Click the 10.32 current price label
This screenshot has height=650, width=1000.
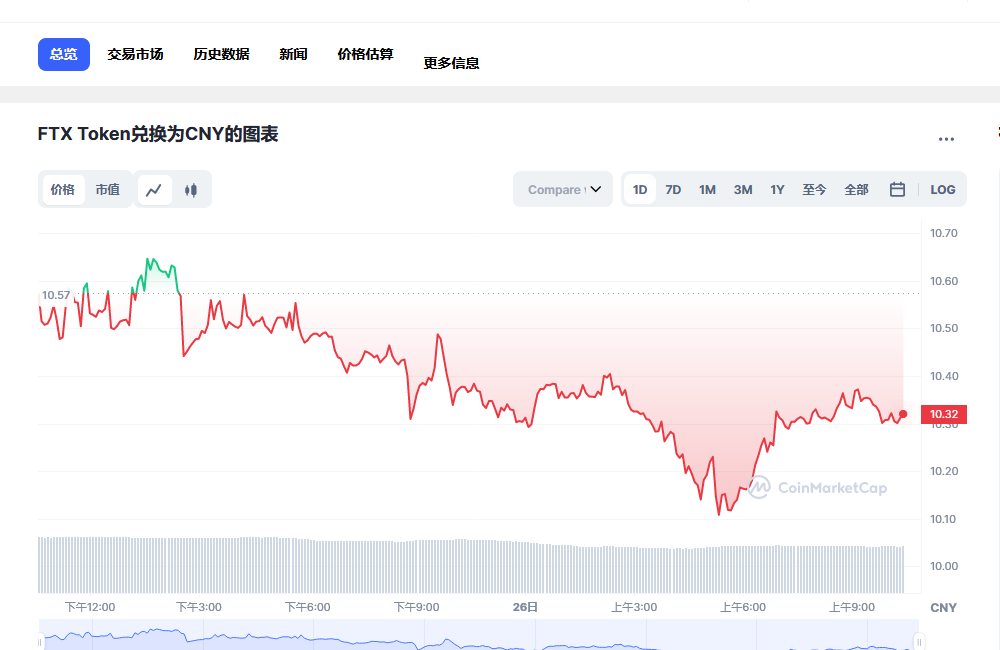(x=944, y=414)
